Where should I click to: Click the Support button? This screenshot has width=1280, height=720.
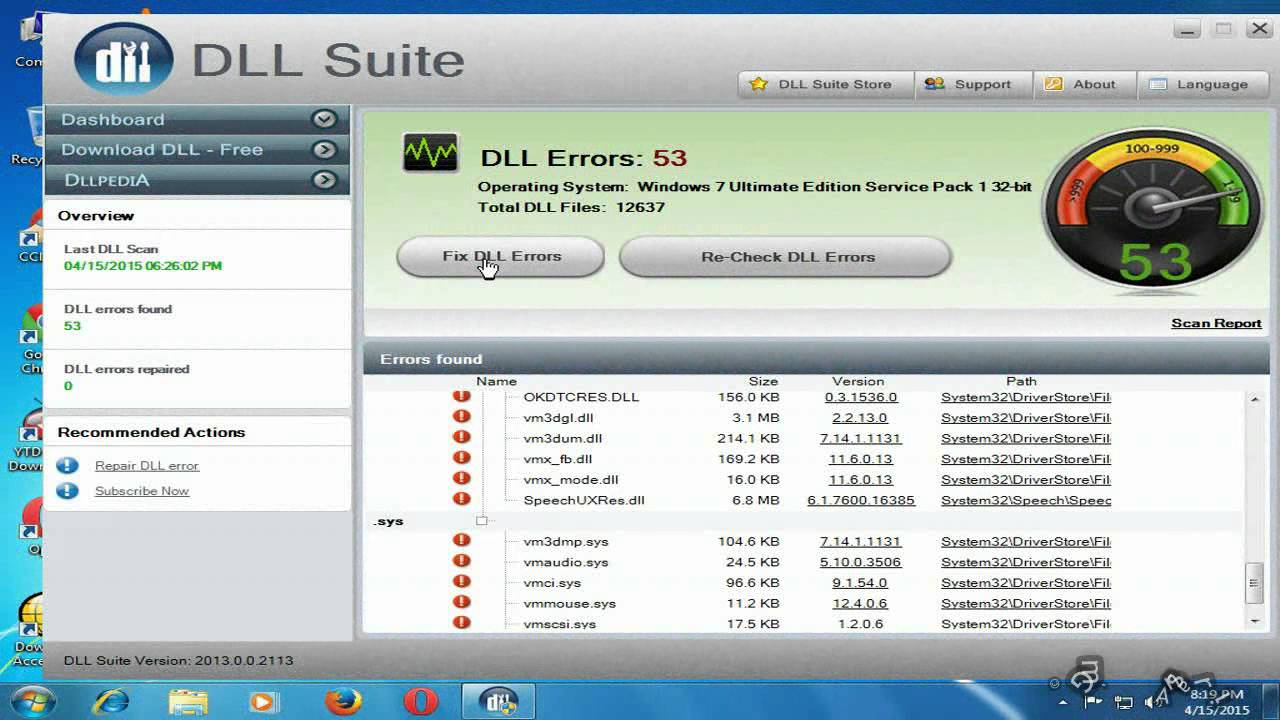pos(973,84)
